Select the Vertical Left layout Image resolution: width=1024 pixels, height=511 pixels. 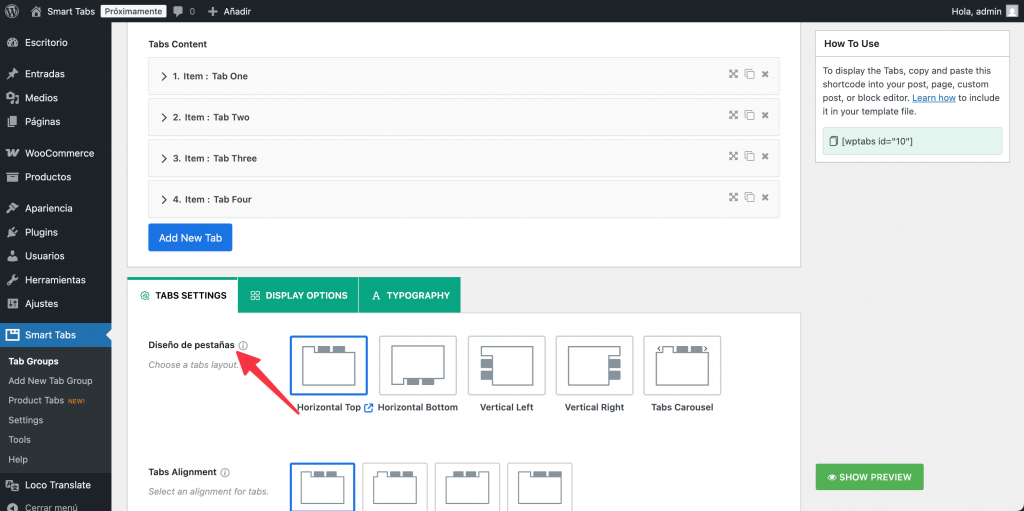[506, 365]
